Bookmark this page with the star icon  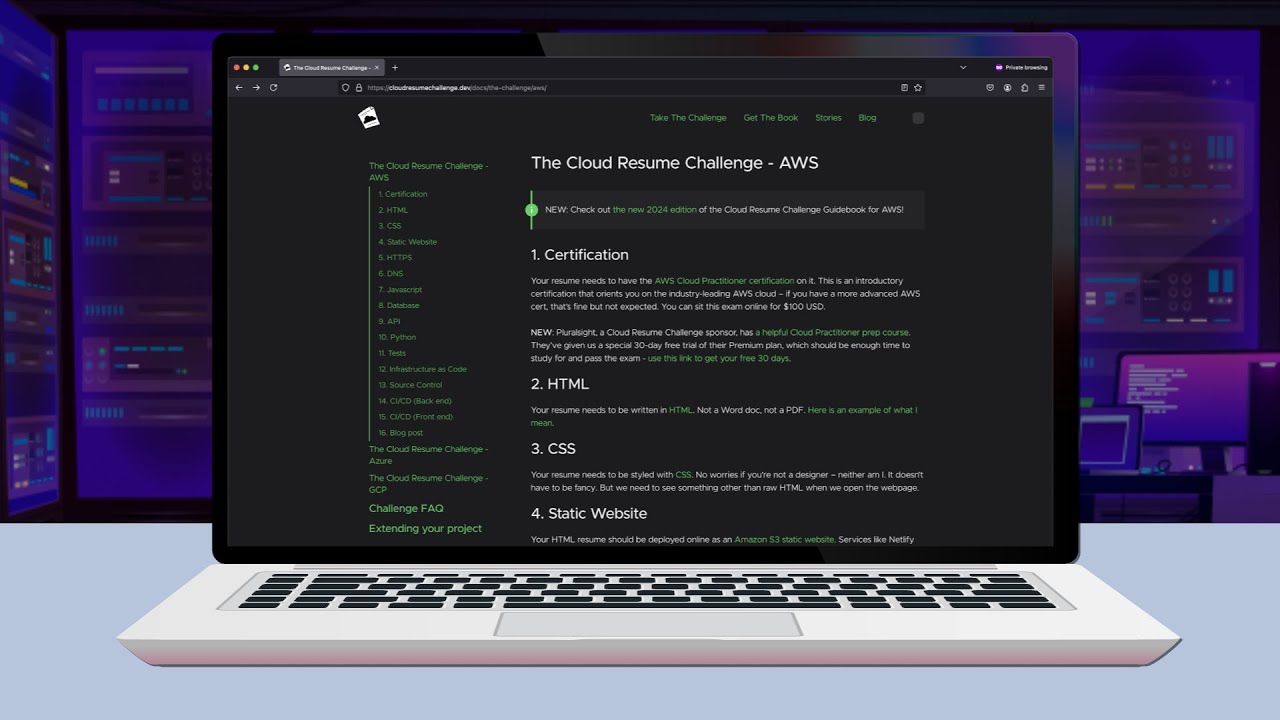(918, 88)
